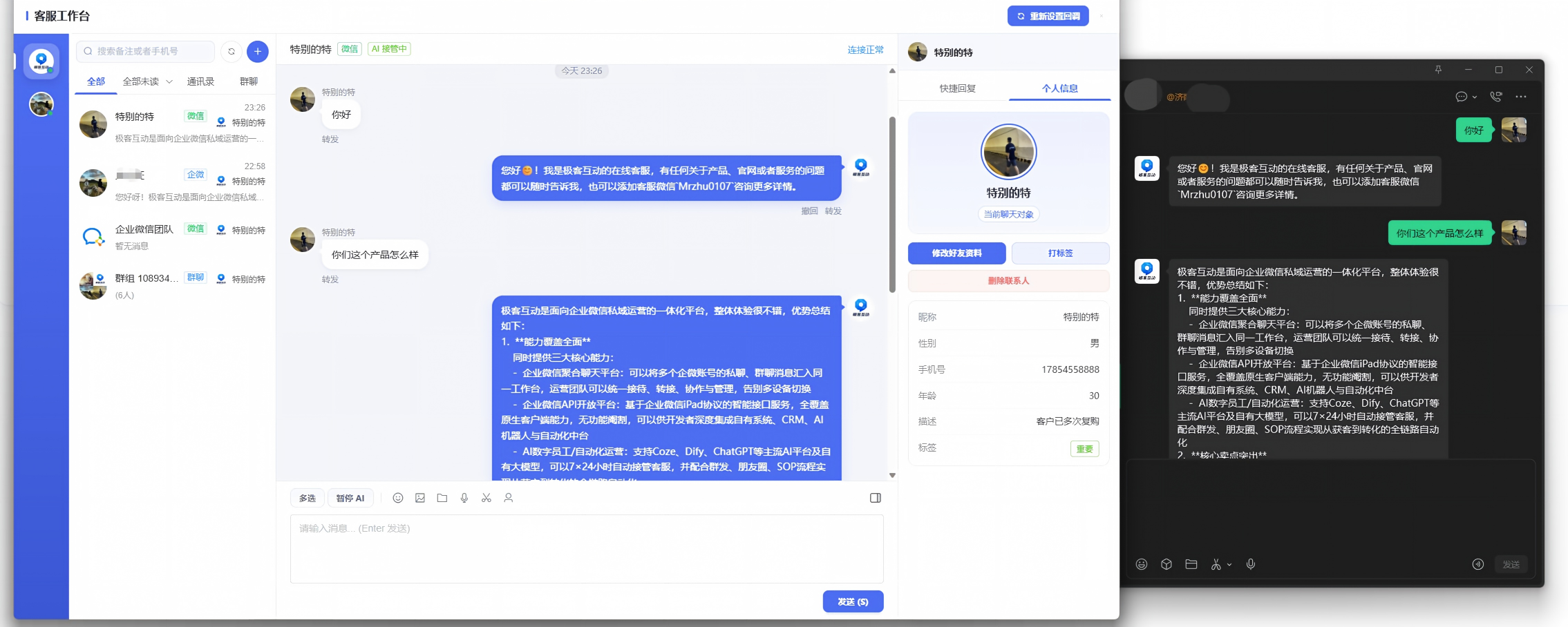
Task: Click the 重要 tag label
Action: click(x=1085, y=449)
